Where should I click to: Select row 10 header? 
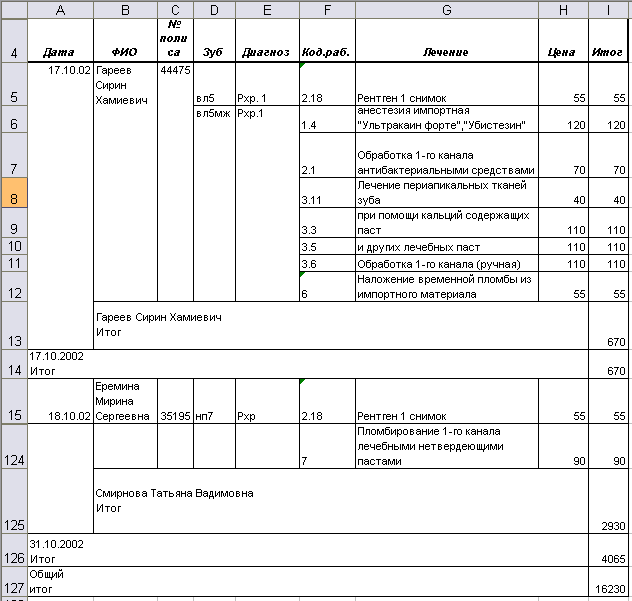click(x=14, y=246)
